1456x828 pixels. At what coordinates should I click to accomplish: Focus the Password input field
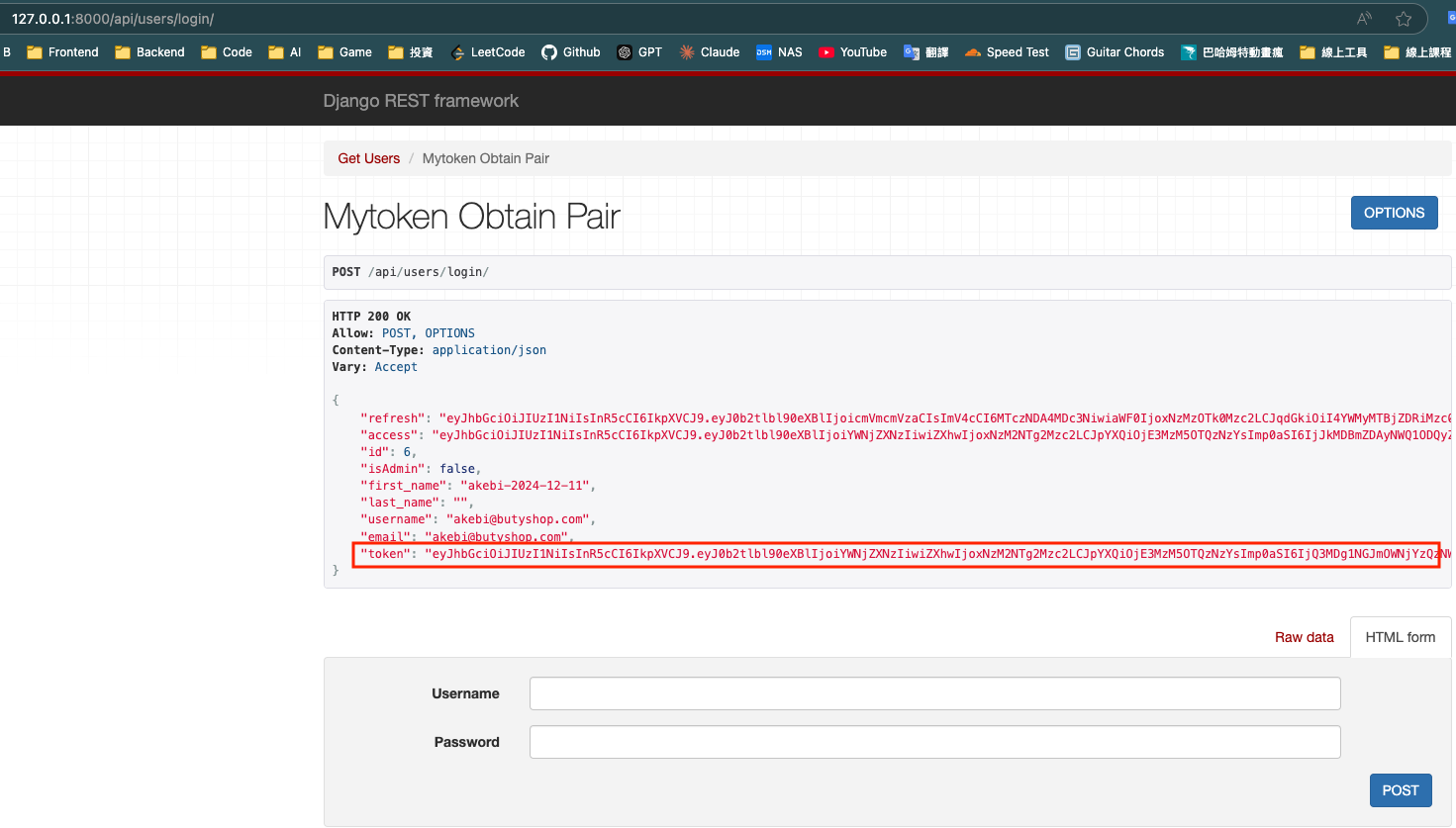[x=934, y=742]
